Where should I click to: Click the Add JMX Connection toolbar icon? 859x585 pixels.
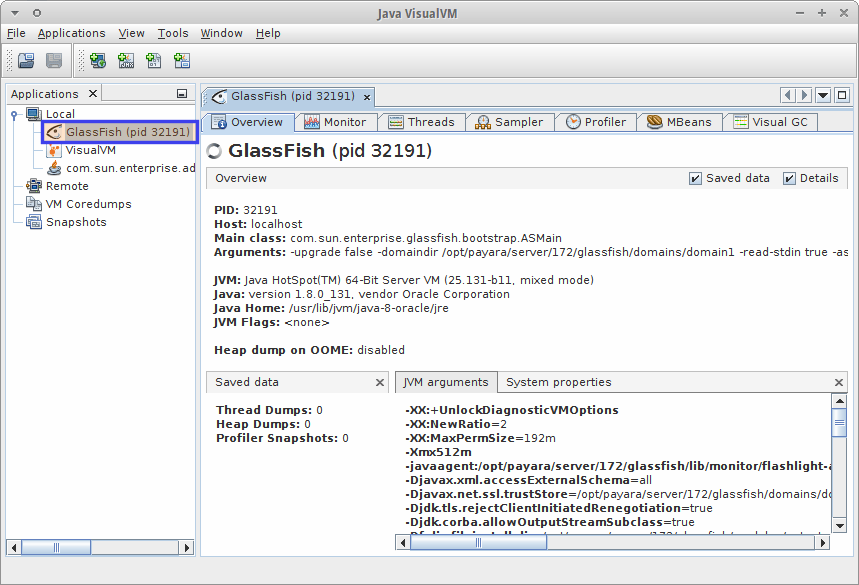click(x=125, y=60)
